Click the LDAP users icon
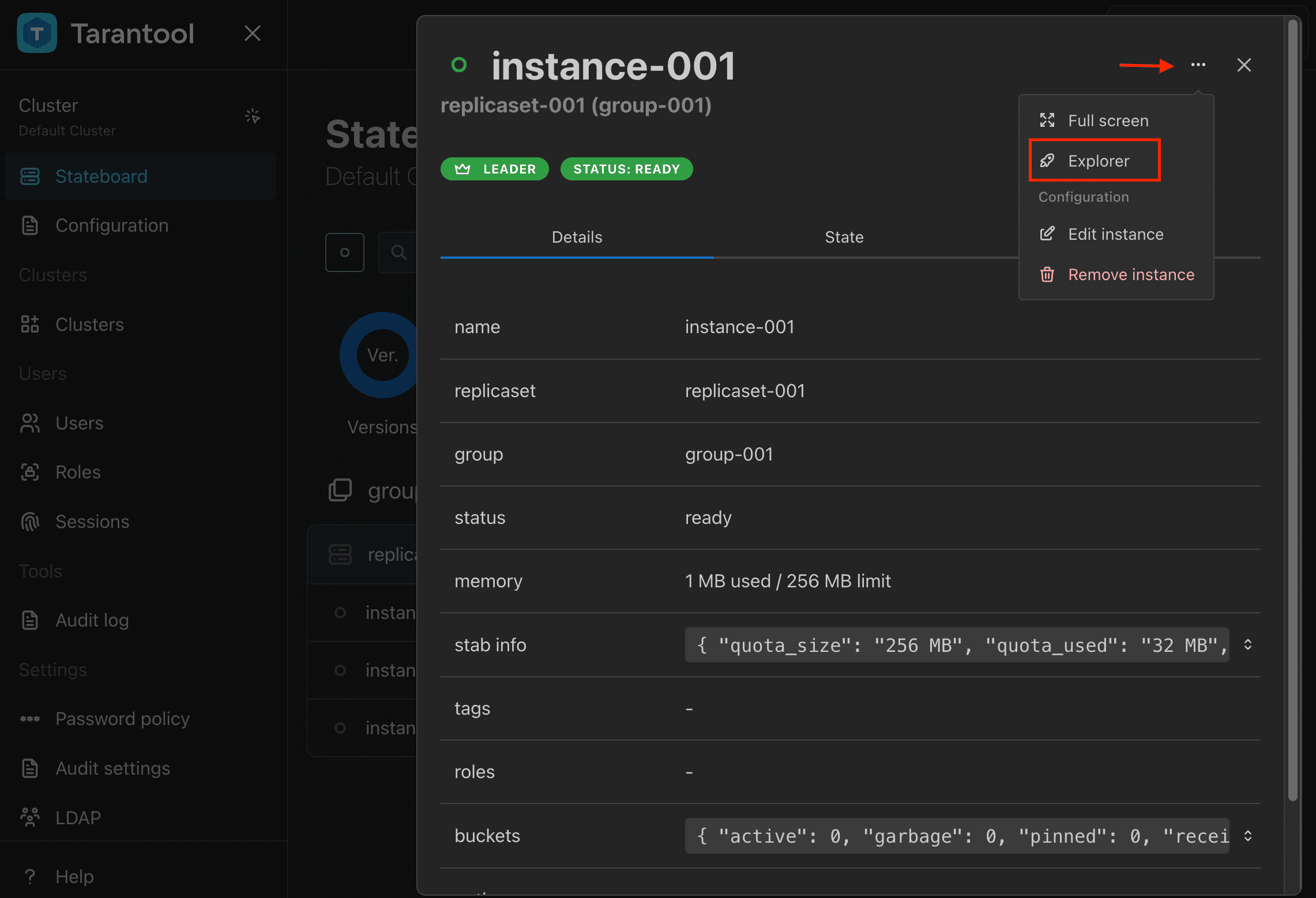This screenshot has height=898, width=1316. tap(30, 817)
